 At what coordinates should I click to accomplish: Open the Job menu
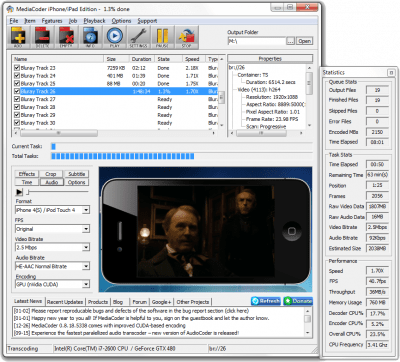(73, 21)
